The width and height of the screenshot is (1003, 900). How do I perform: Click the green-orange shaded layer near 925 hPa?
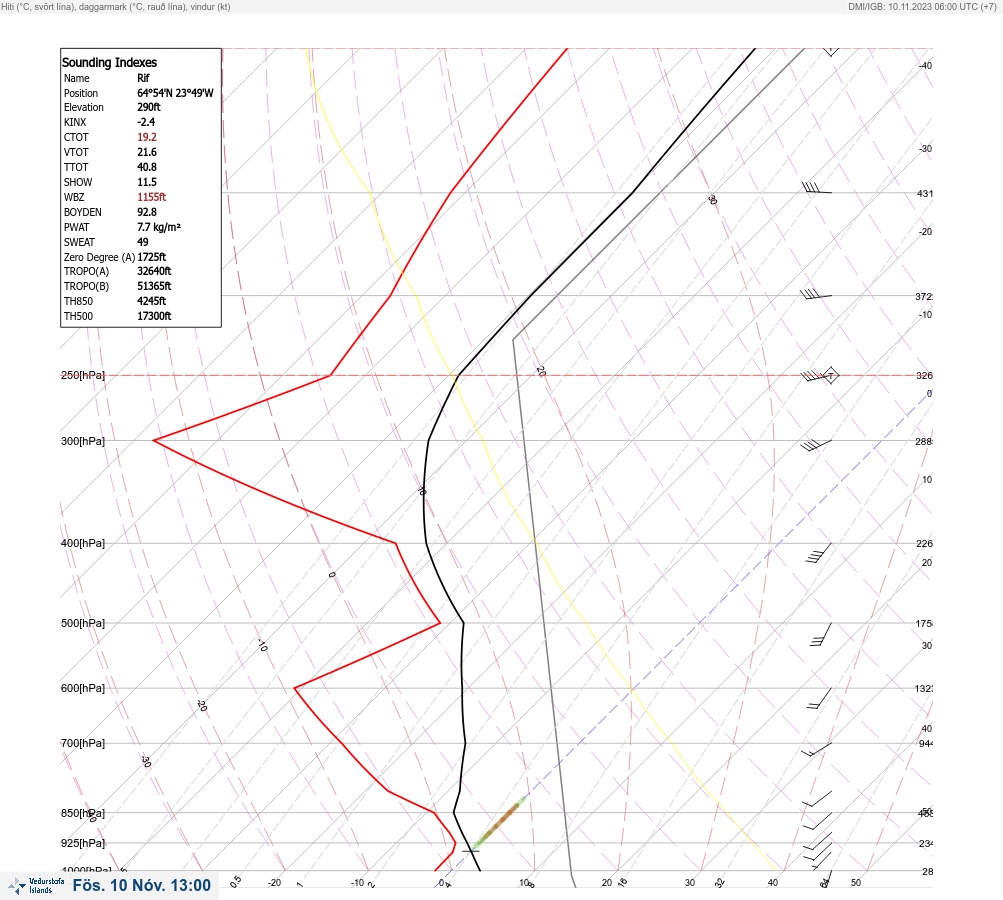click(500, 823)
